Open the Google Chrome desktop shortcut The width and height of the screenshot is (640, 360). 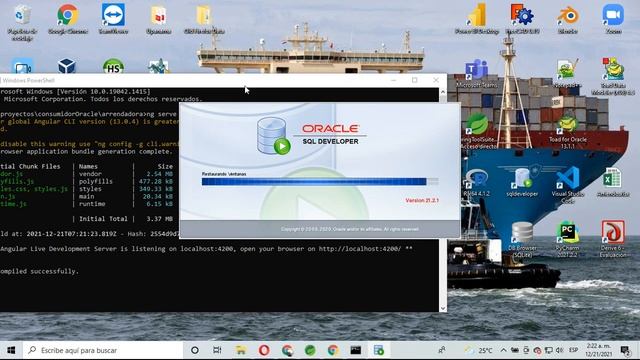[68, 19]
